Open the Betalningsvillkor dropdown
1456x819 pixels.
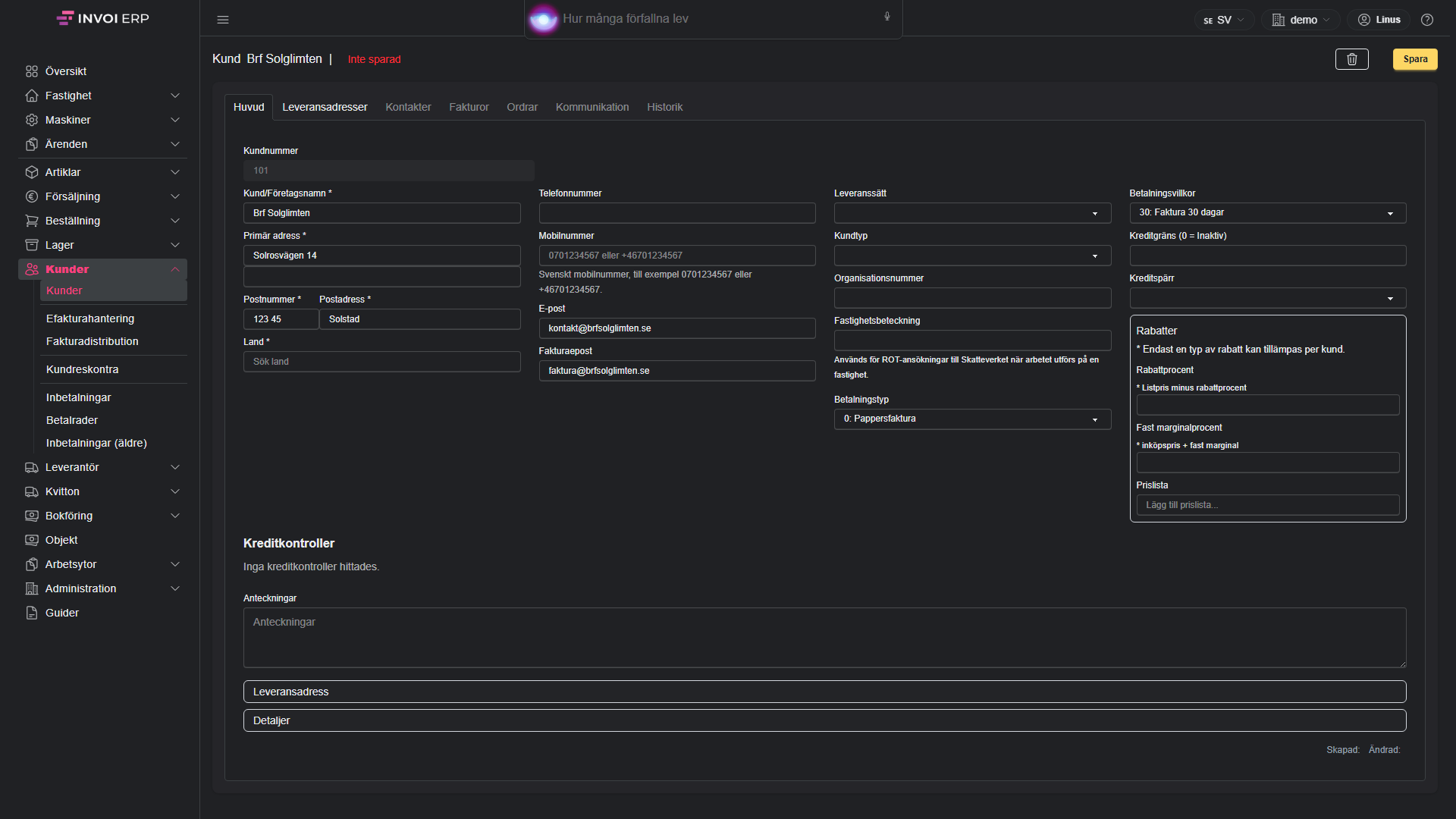pyautogui.click(x=1267, y=213)
